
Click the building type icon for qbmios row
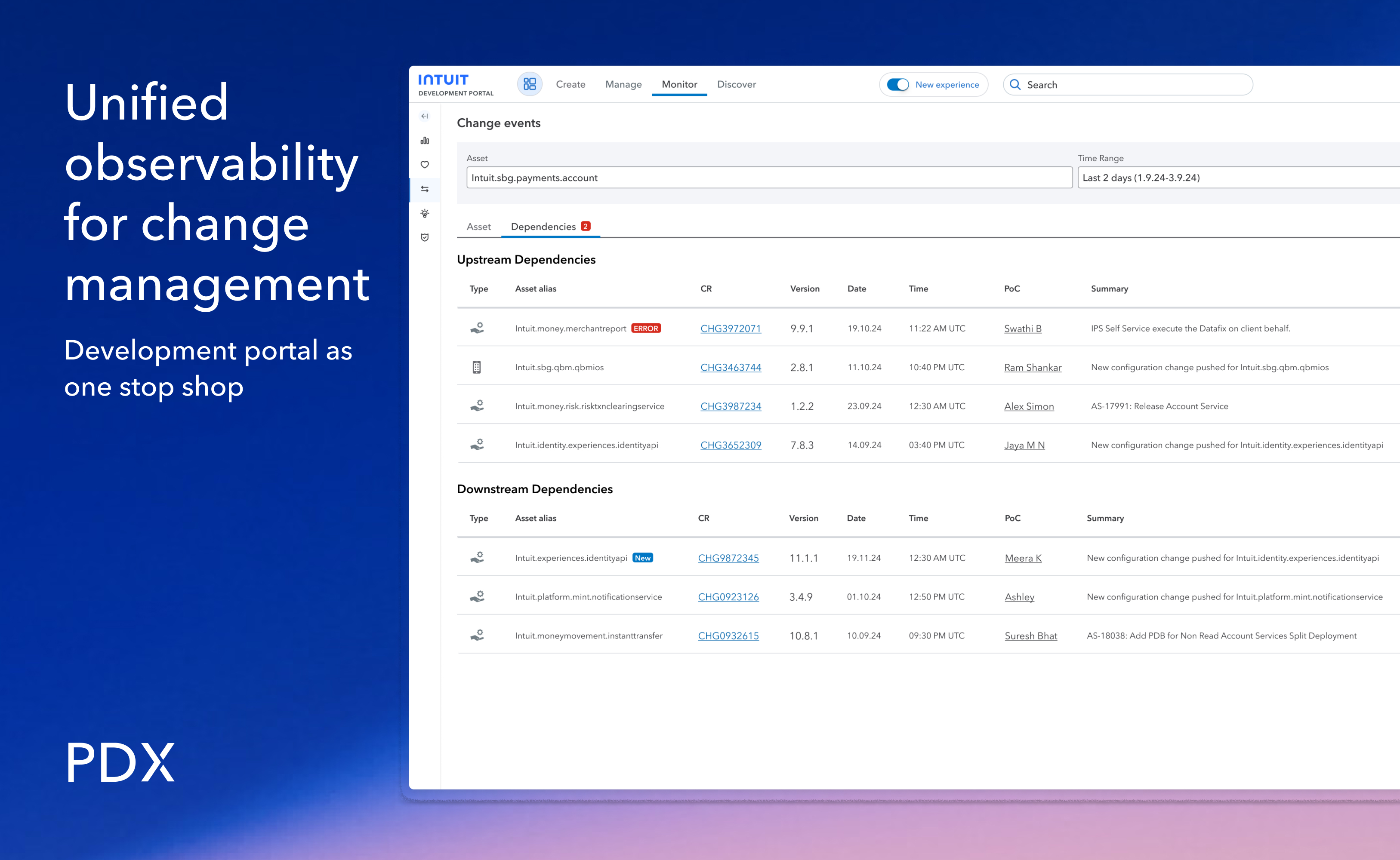pos(477,367)
